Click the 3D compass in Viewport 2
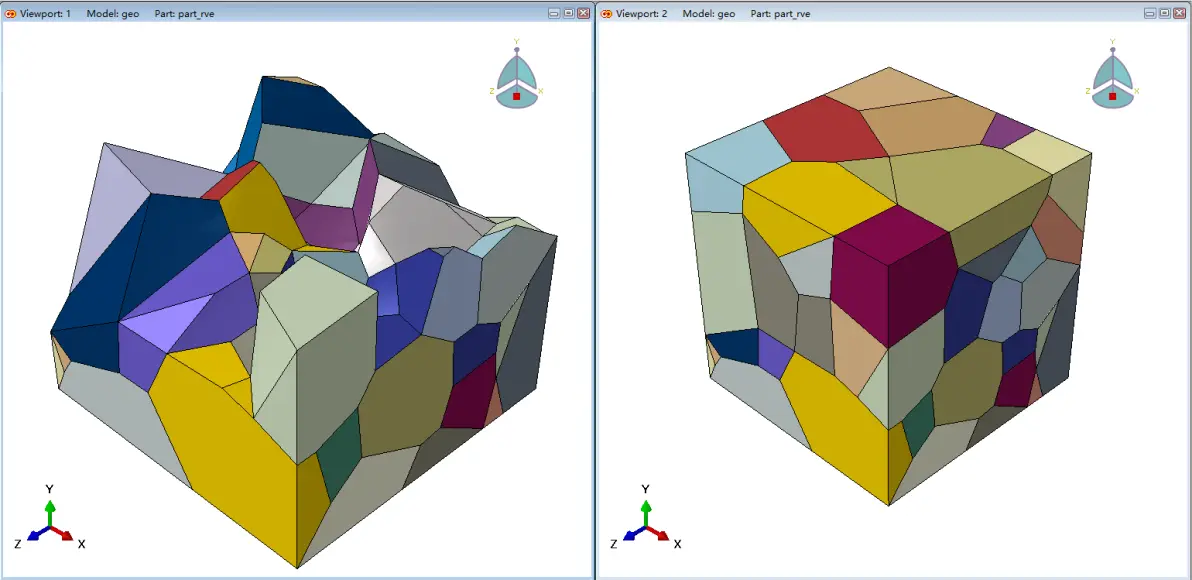1192x580 pixels. coord(1112,74)
